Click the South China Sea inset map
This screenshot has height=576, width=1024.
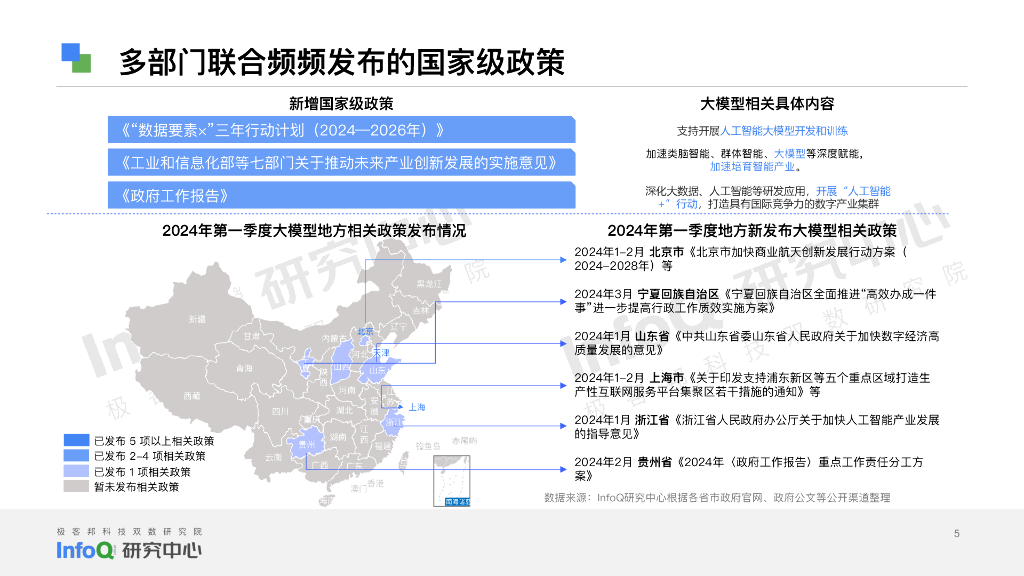tap(452, 481)
